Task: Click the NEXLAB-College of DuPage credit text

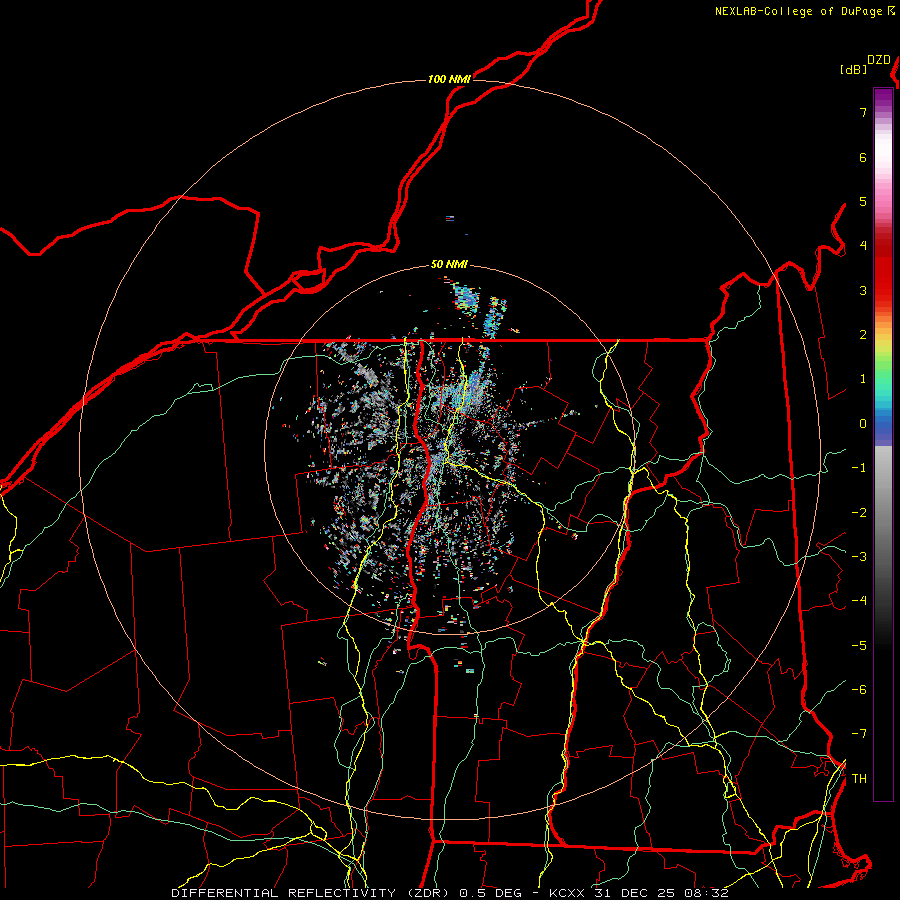Action: click(798, 11)
